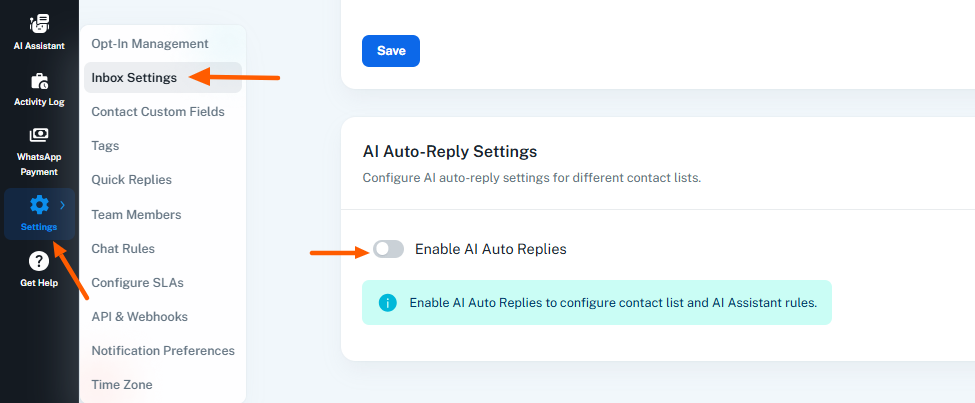
Task: Open Quick Replies settings
Action: coord(131,179)
